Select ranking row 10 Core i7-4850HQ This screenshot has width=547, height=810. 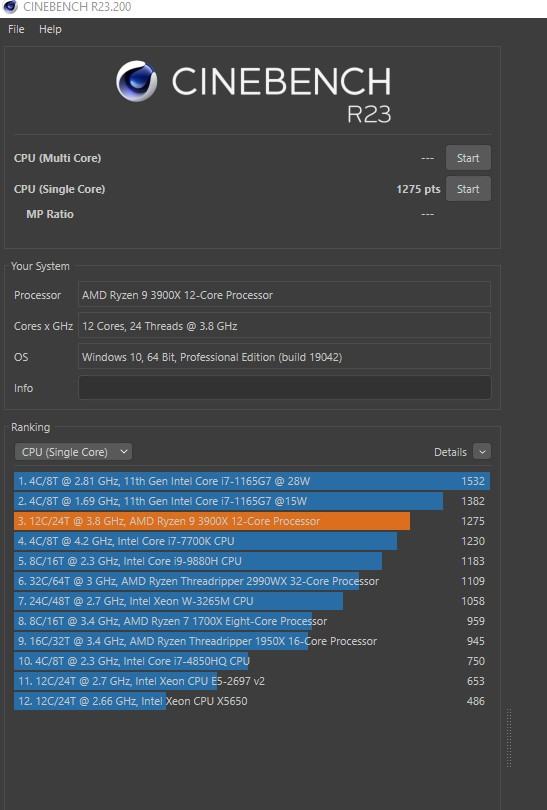252,661
